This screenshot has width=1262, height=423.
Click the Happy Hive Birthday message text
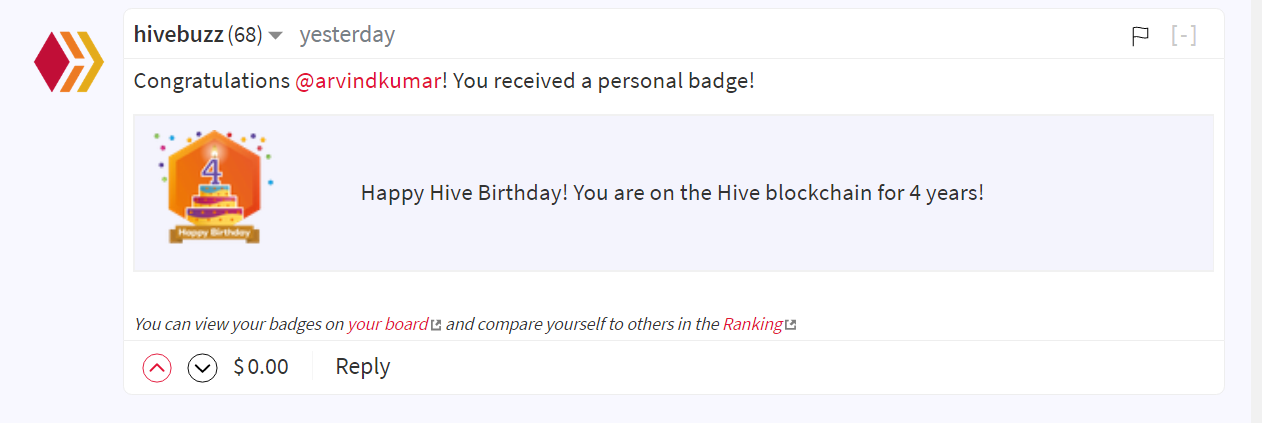(672, 193)
